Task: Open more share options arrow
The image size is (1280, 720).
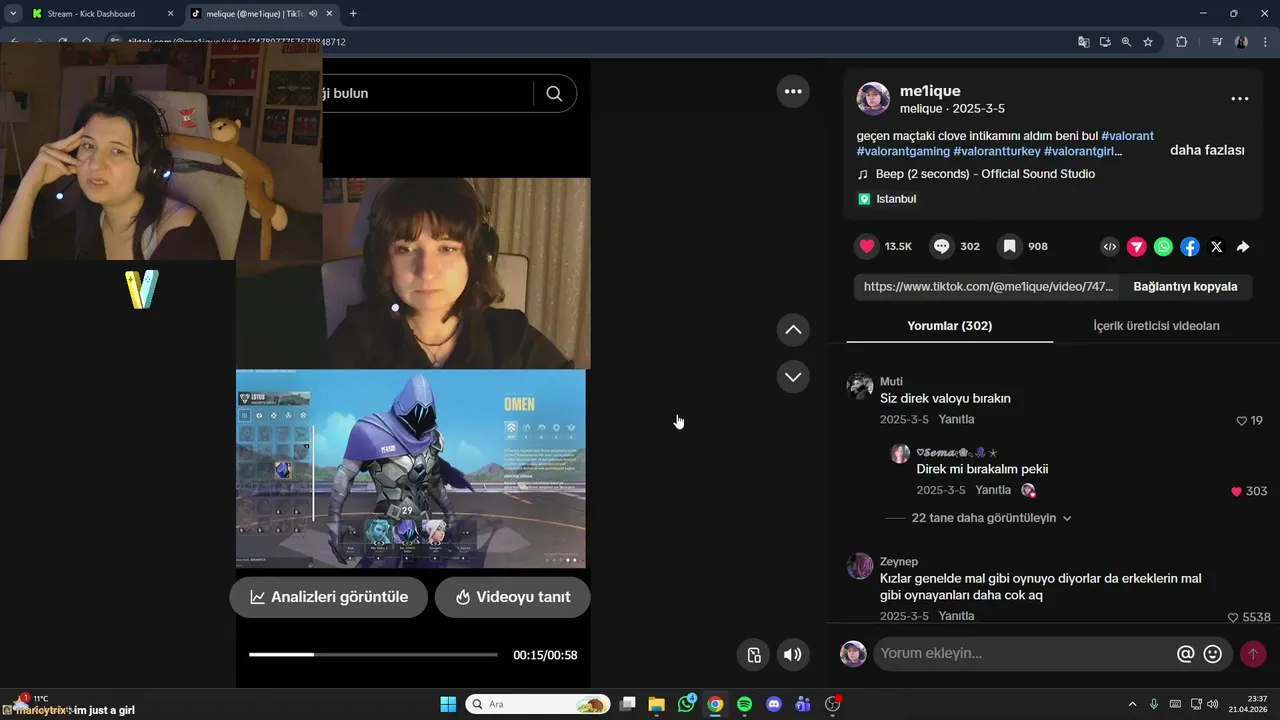Action: click(1243, 246)
